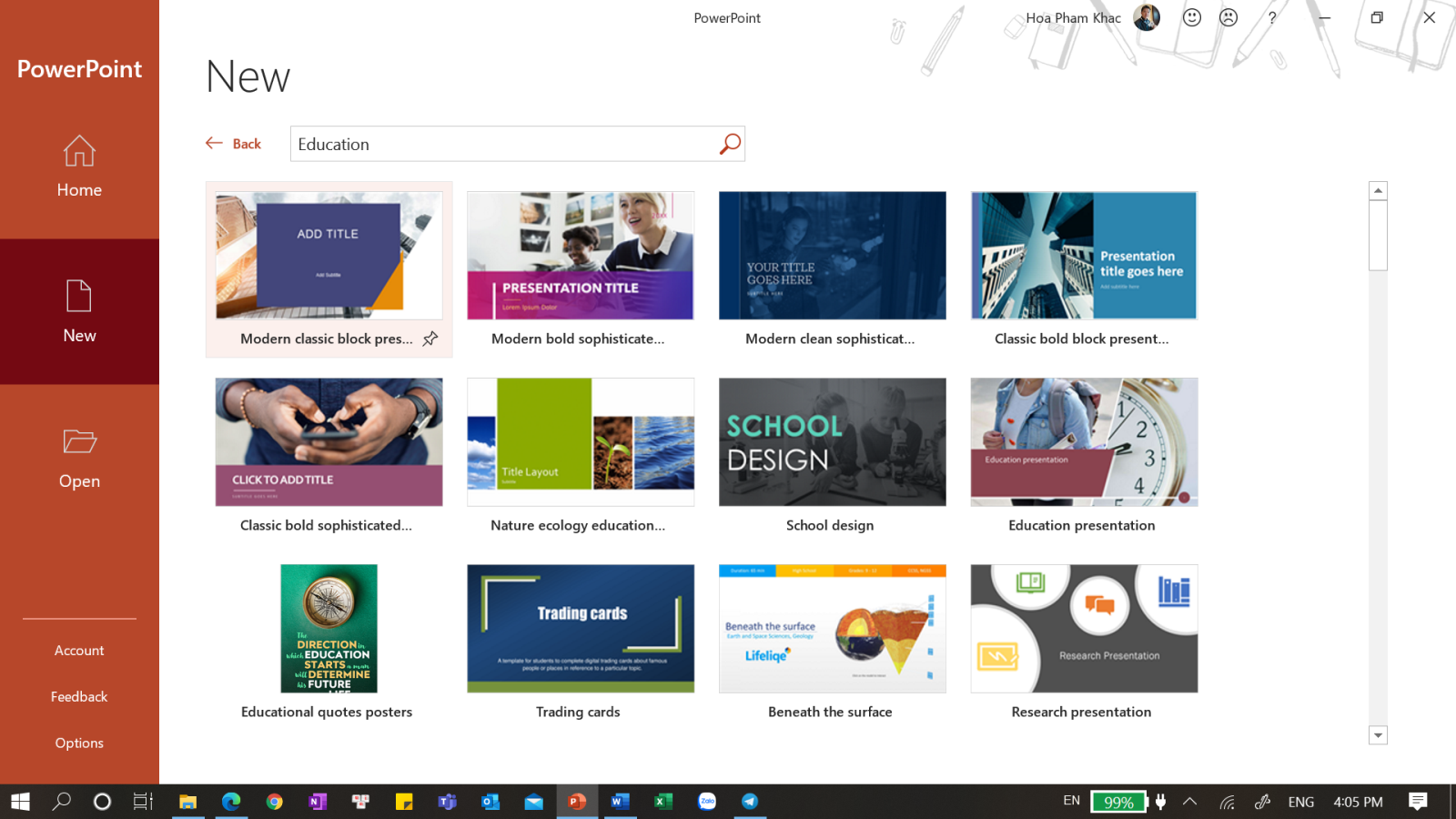Select the School design template thumbnail
This screenshot has width=1456, height=819.
[831, 442]
